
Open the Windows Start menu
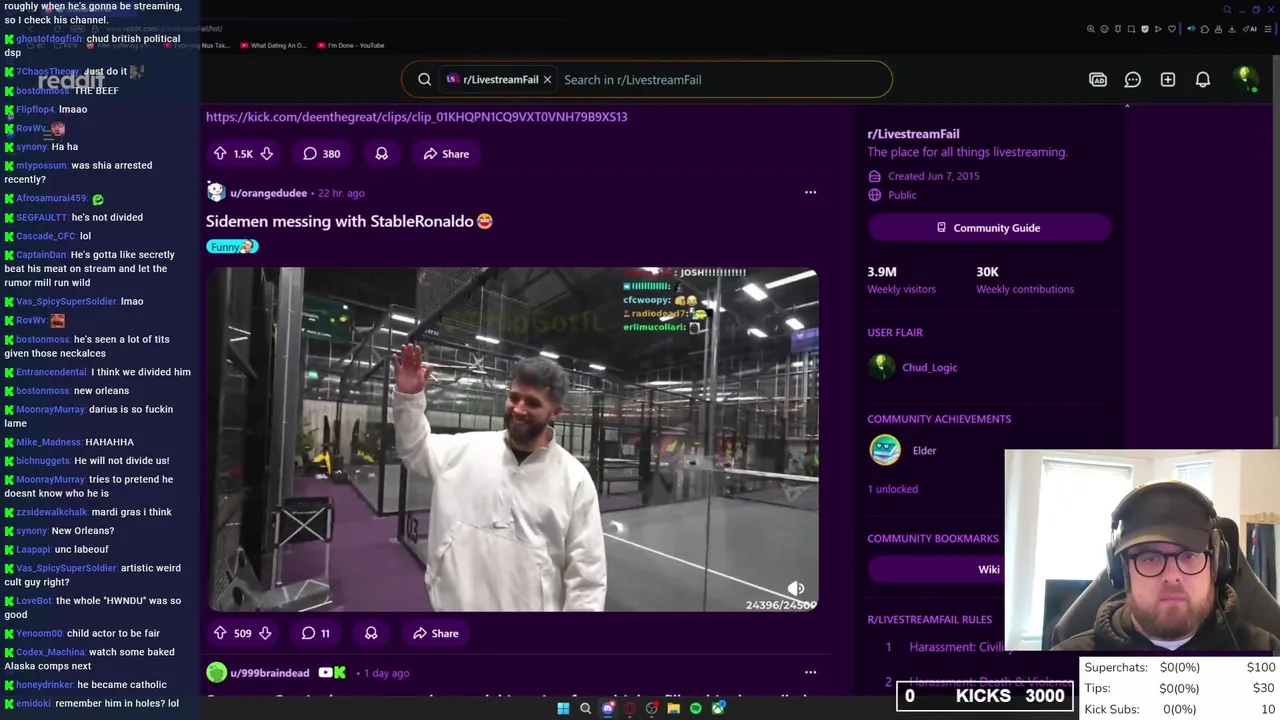click(563, 709)
